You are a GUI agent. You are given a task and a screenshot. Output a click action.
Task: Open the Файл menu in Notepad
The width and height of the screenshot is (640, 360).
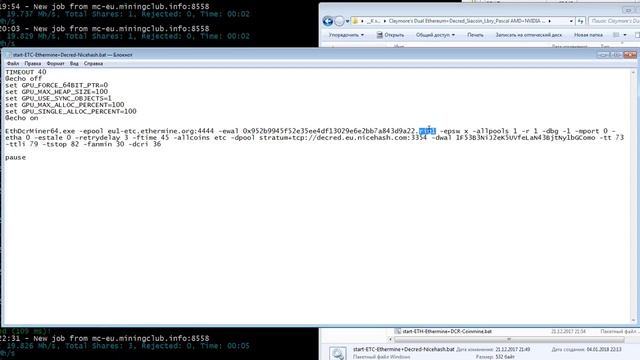point(13,64)
